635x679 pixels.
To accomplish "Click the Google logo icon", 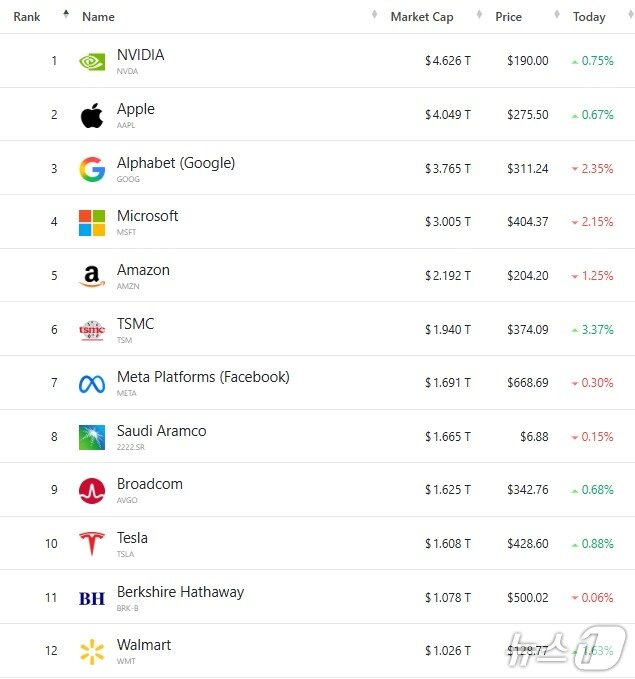I will [x=92, y=169].
